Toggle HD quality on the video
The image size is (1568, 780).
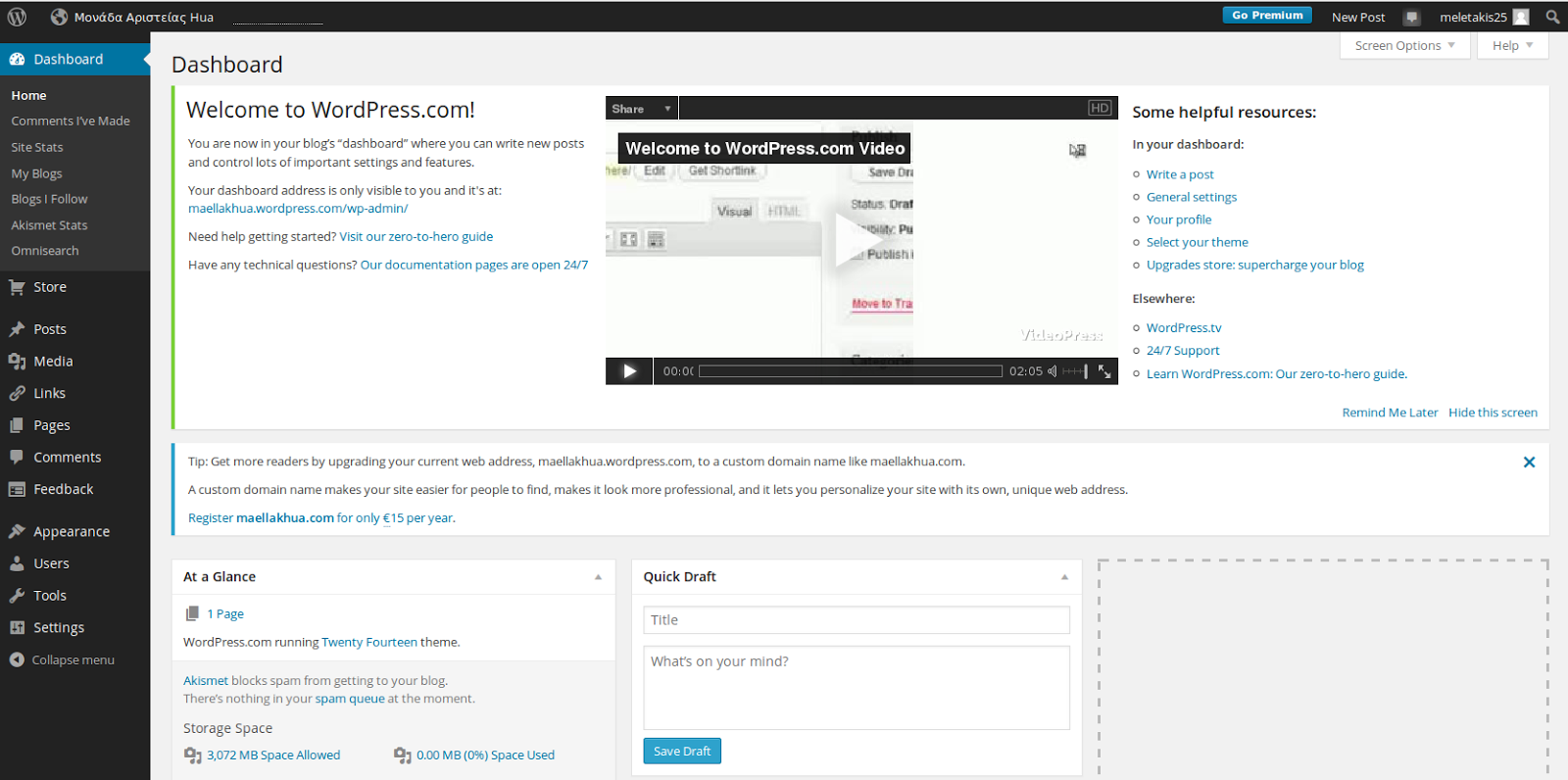(1100, 108)
